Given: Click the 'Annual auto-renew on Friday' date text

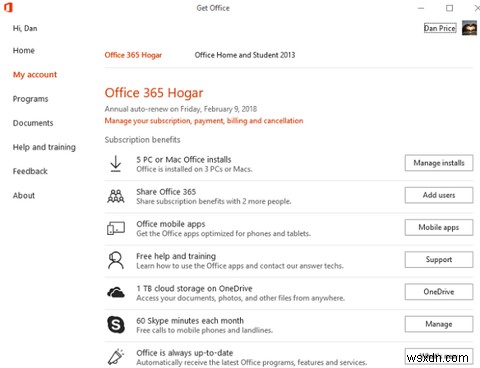Looking at the screenshot, I should coord(181,109).
